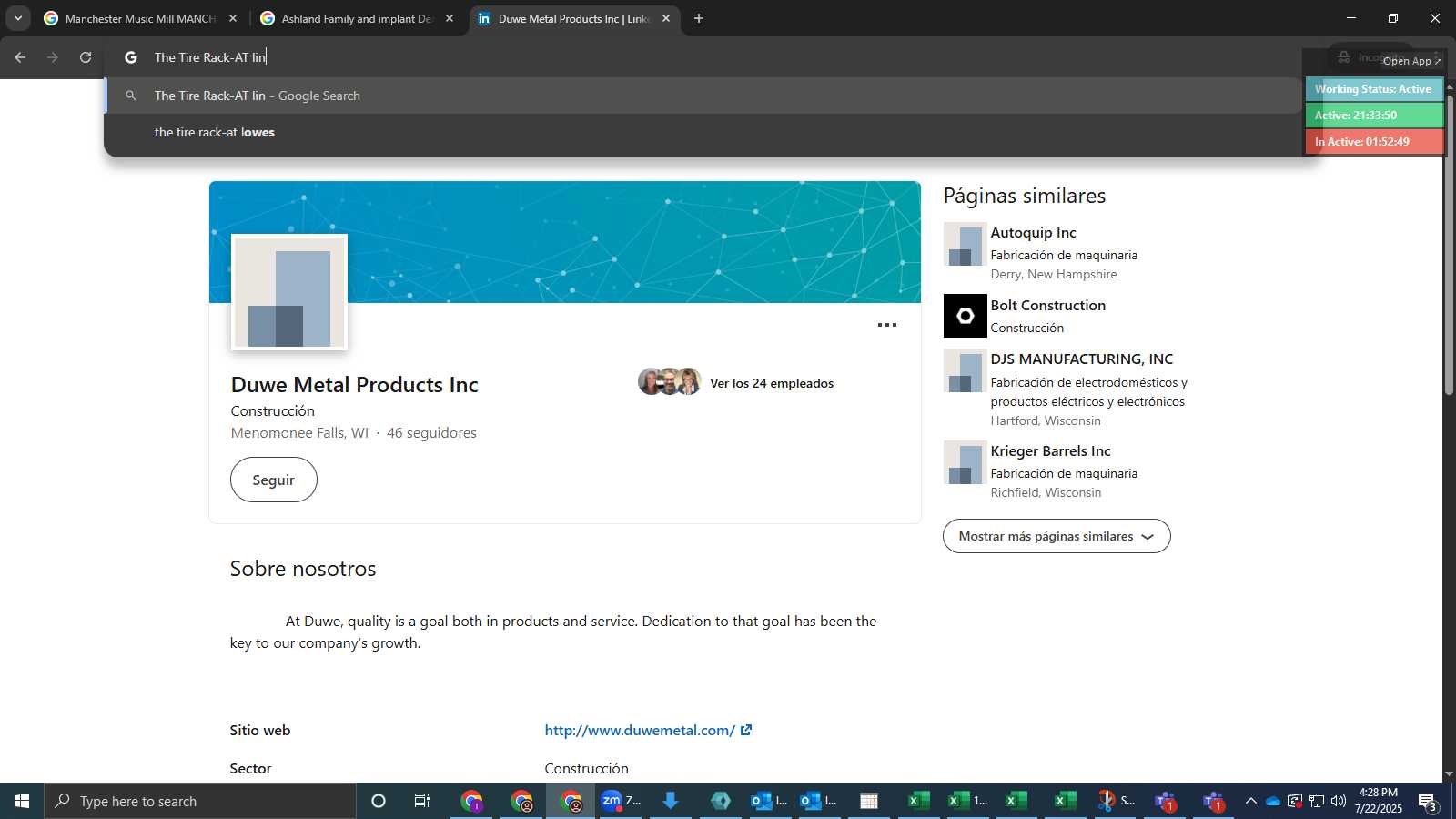Open Cortana circle icon on taskbar
Viewport: 1456px width, 819px height.
point(379,801)
